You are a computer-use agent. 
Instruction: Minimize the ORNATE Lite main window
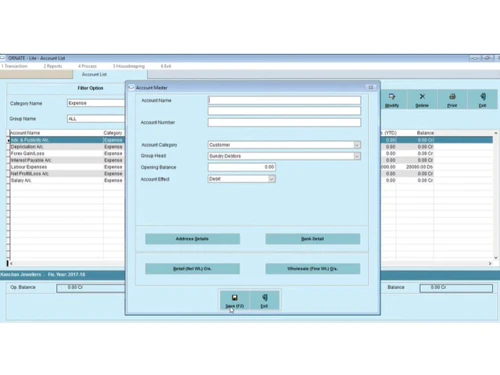[475, 58]
